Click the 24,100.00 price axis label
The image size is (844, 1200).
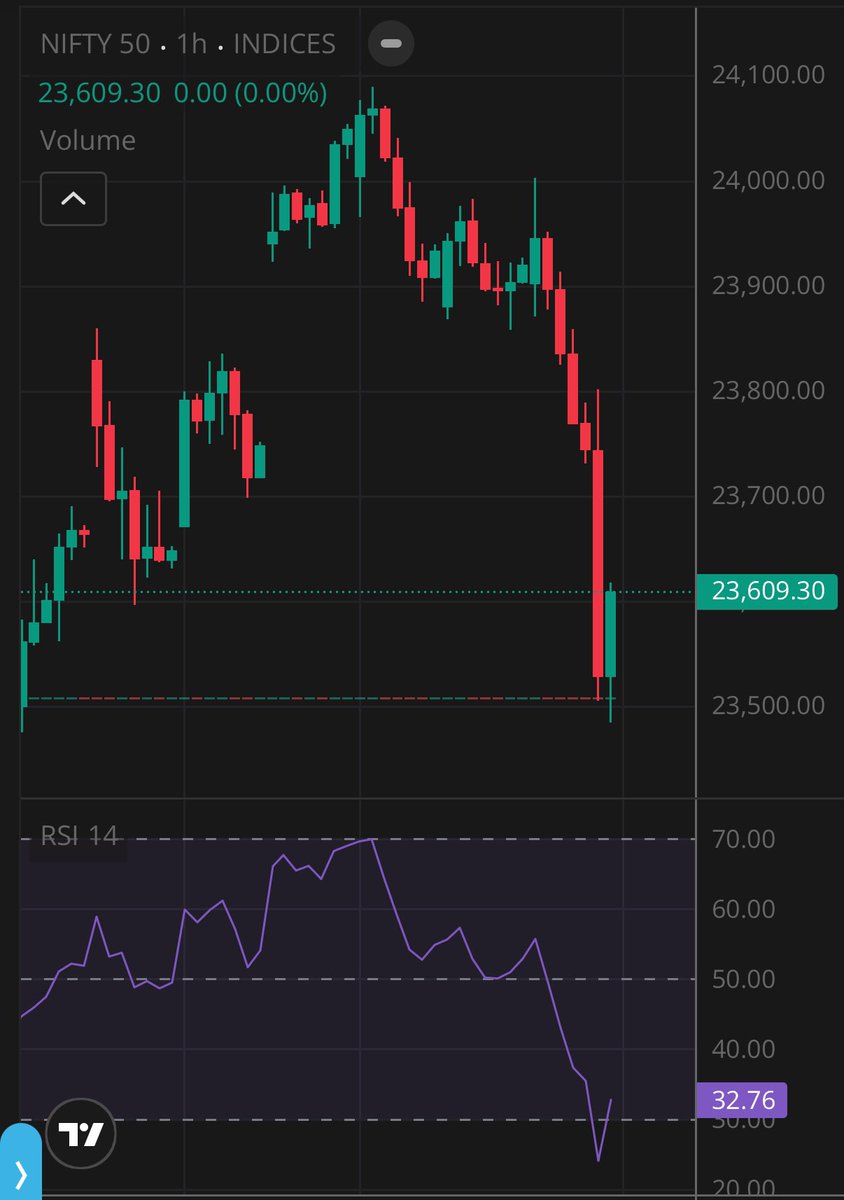click(768, 75)
